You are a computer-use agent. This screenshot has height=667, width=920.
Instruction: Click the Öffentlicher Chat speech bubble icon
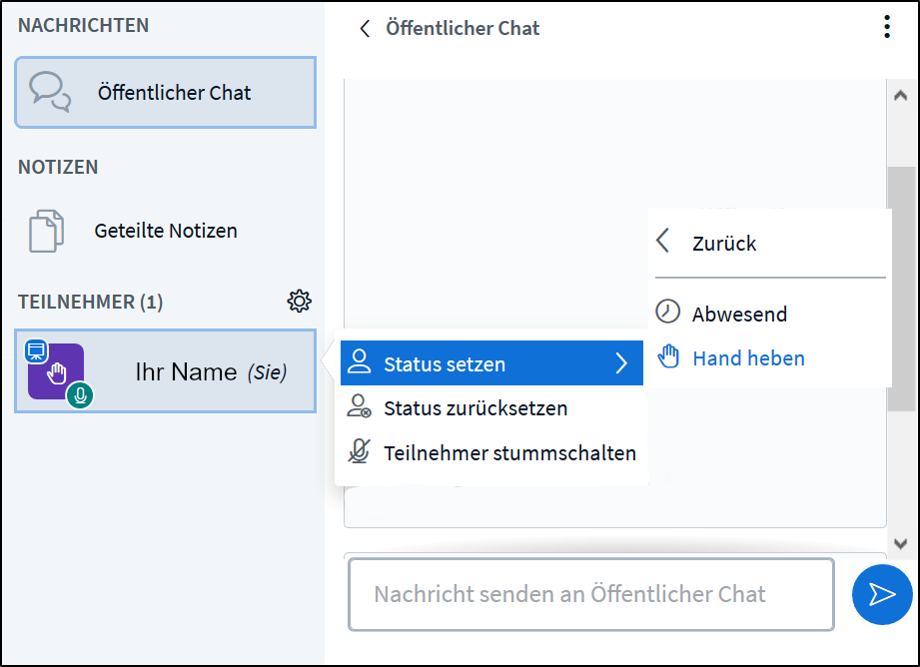click(50, 92)
